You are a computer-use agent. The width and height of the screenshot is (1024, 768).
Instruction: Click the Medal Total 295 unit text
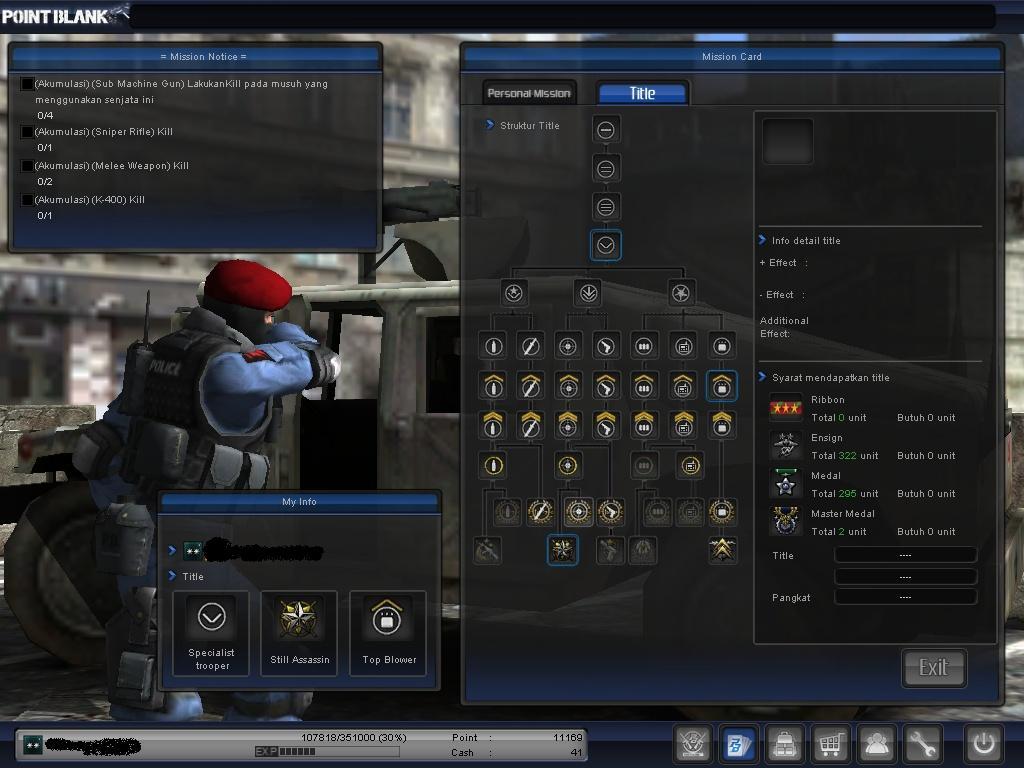point(844,494)
